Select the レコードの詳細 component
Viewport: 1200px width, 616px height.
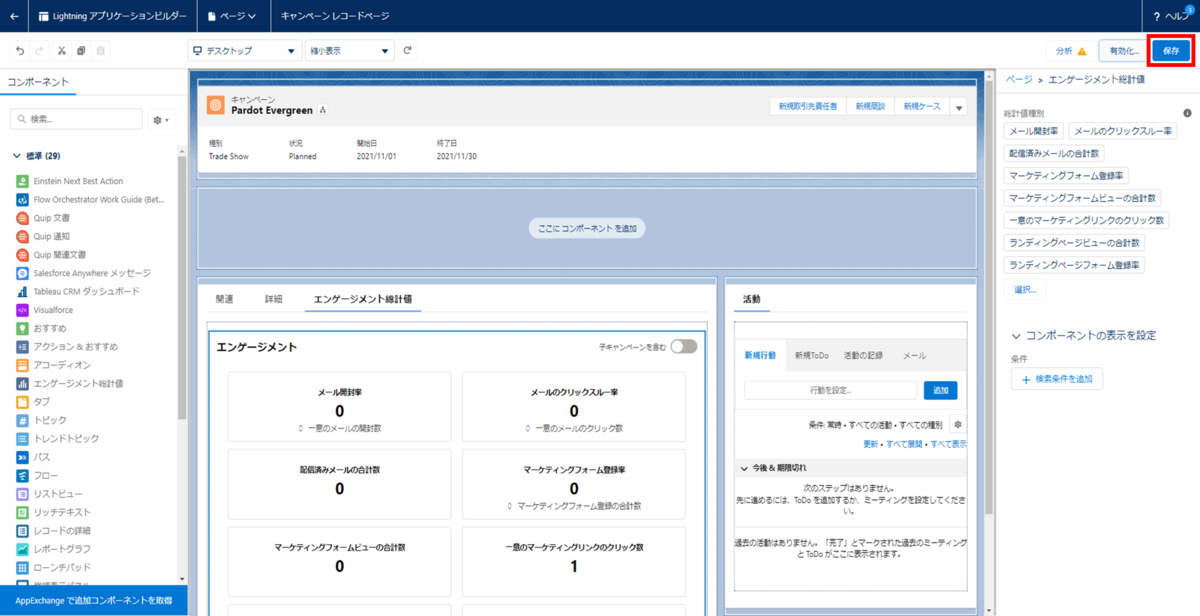click(53, 531)
